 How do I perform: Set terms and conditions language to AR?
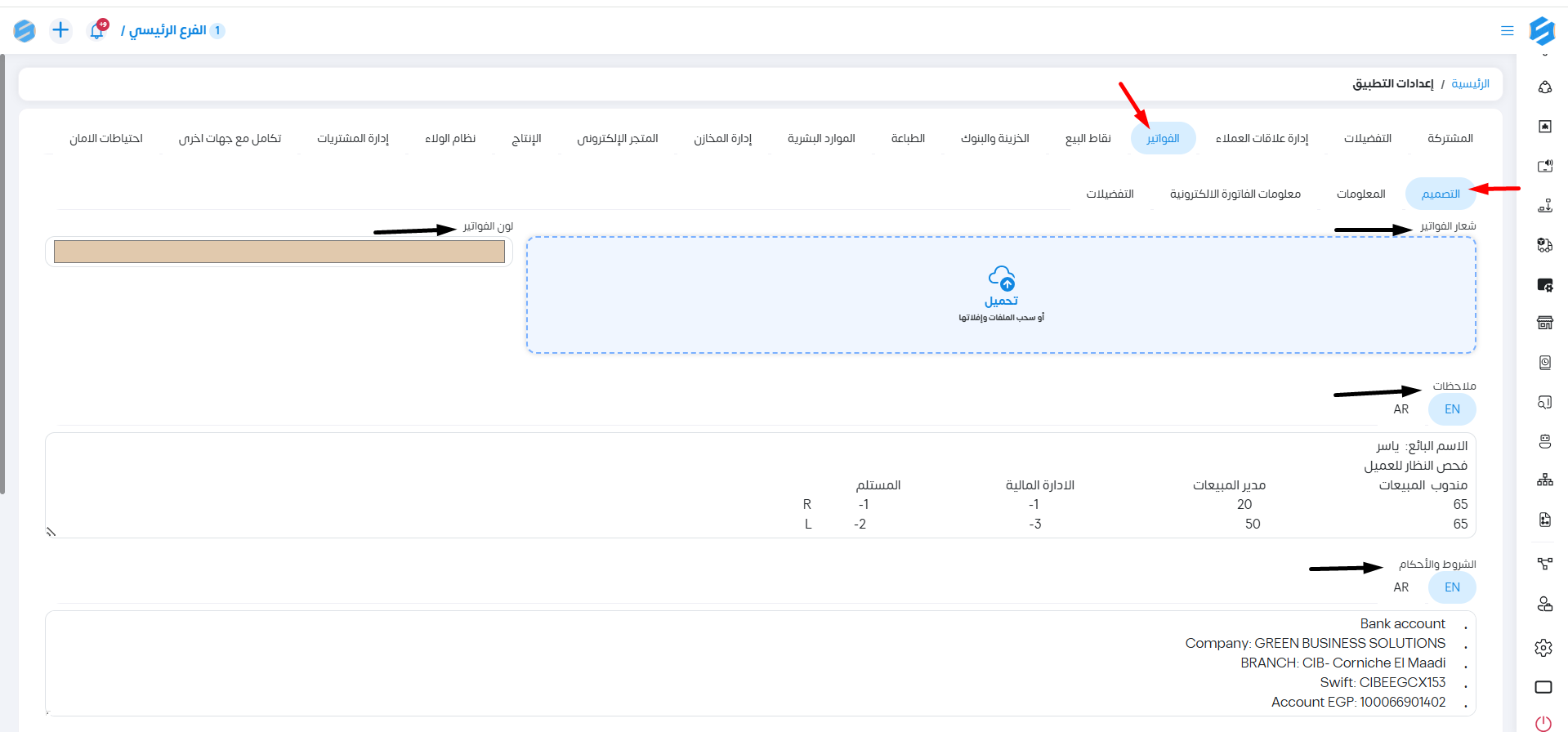point(1400,587)
